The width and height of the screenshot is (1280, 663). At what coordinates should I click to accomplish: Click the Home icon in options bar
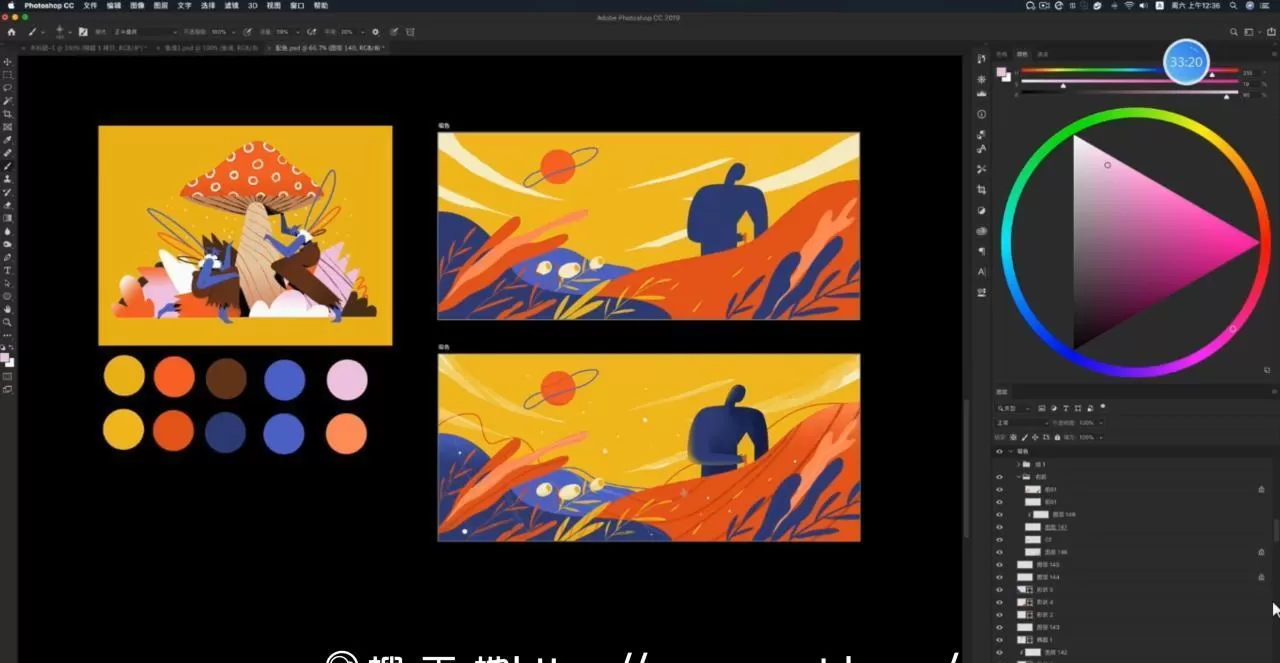point(11,32)
